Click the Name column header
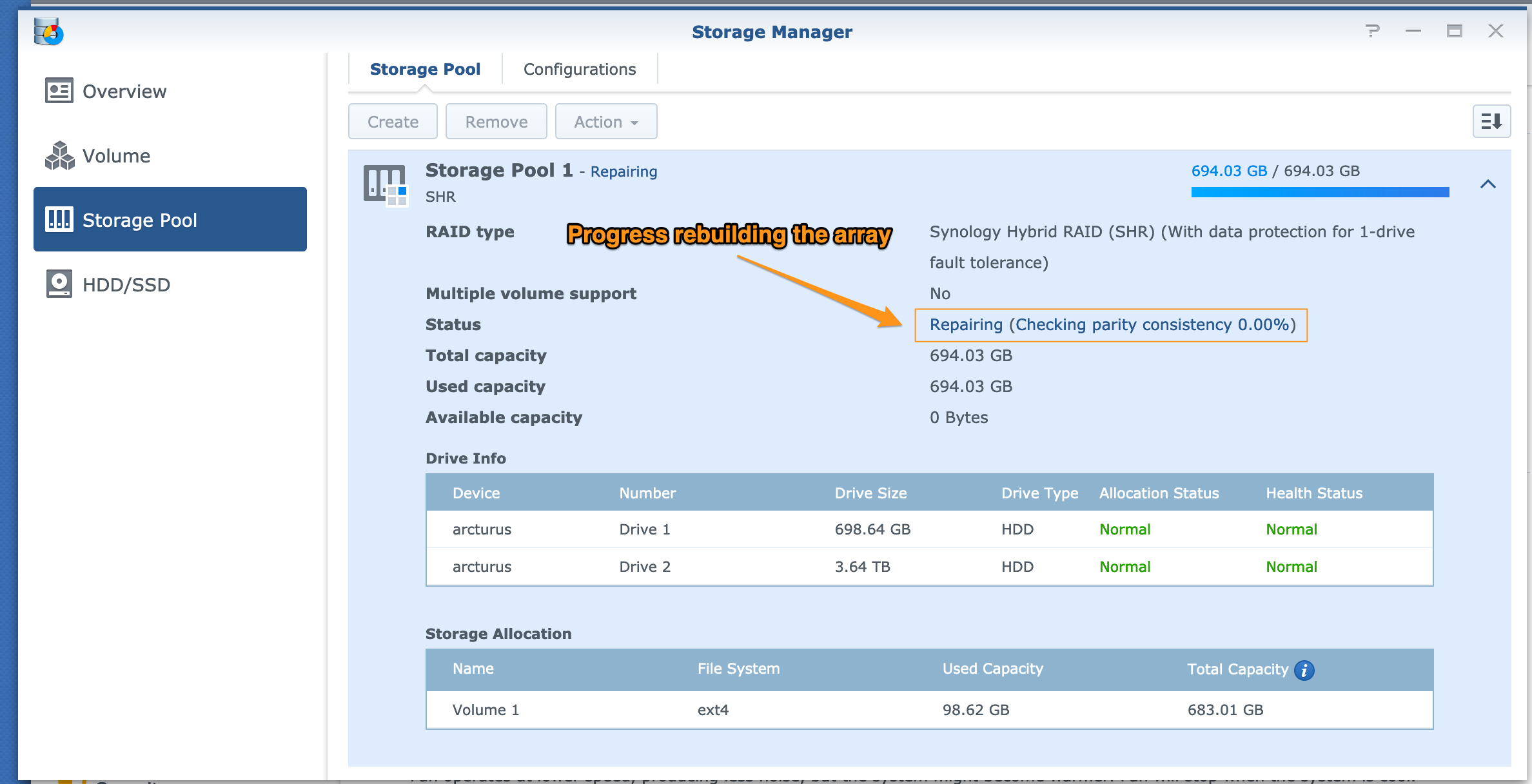This screenshot has width=1532, height=784. (473, 669)
